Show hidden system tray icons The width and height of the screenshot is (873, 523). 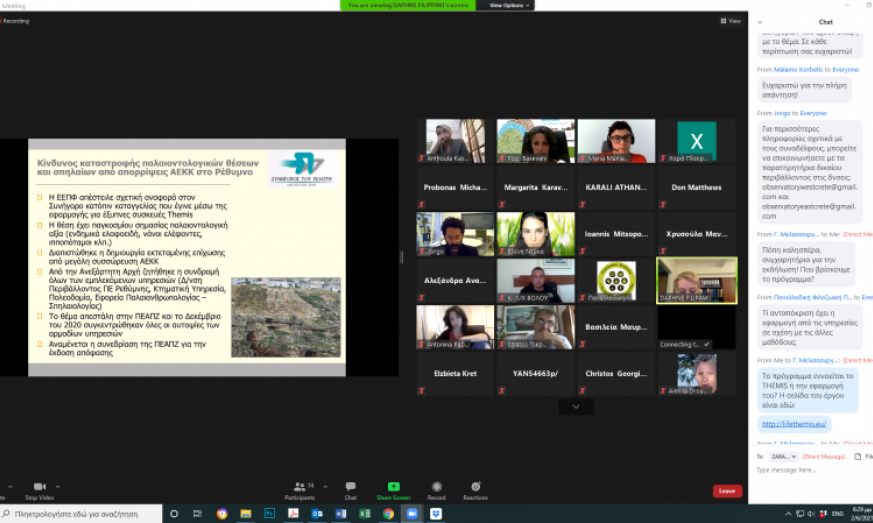[x=788, y=514]
